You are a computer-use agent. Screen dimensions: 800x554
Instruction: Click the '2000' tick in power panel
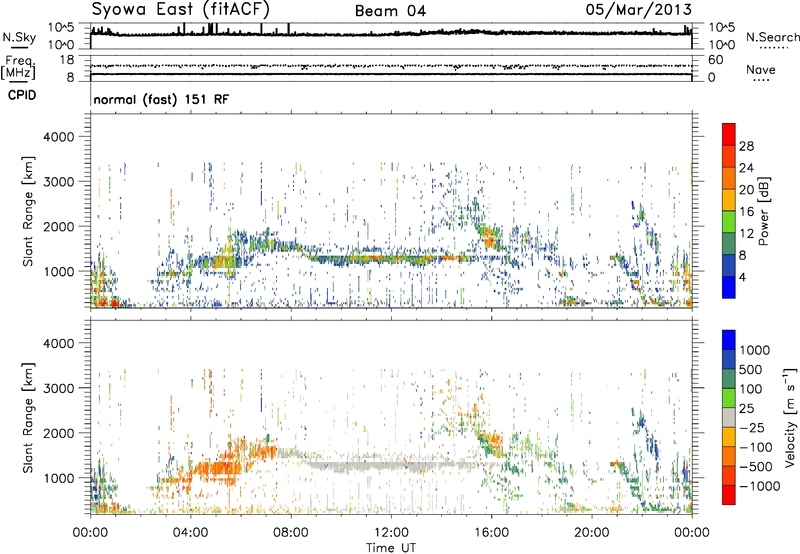(58, 227)
